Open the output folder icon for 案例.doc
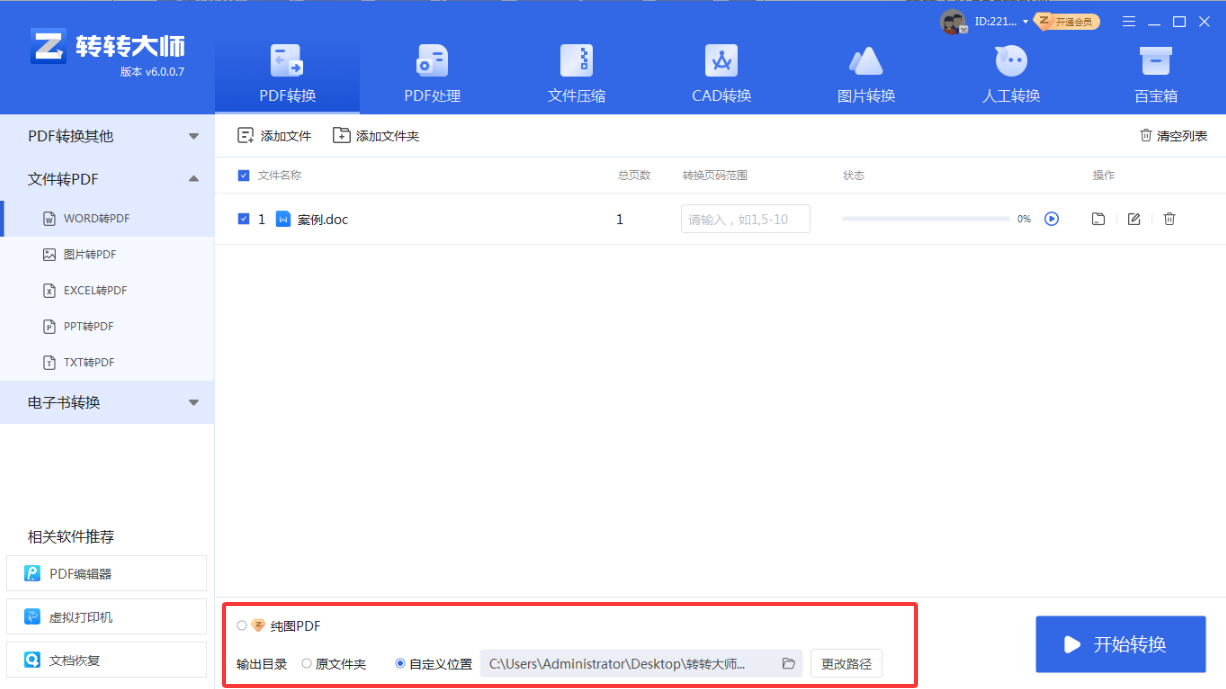Viewport: 1226px width, 689px height. [x=1098, y=219]
